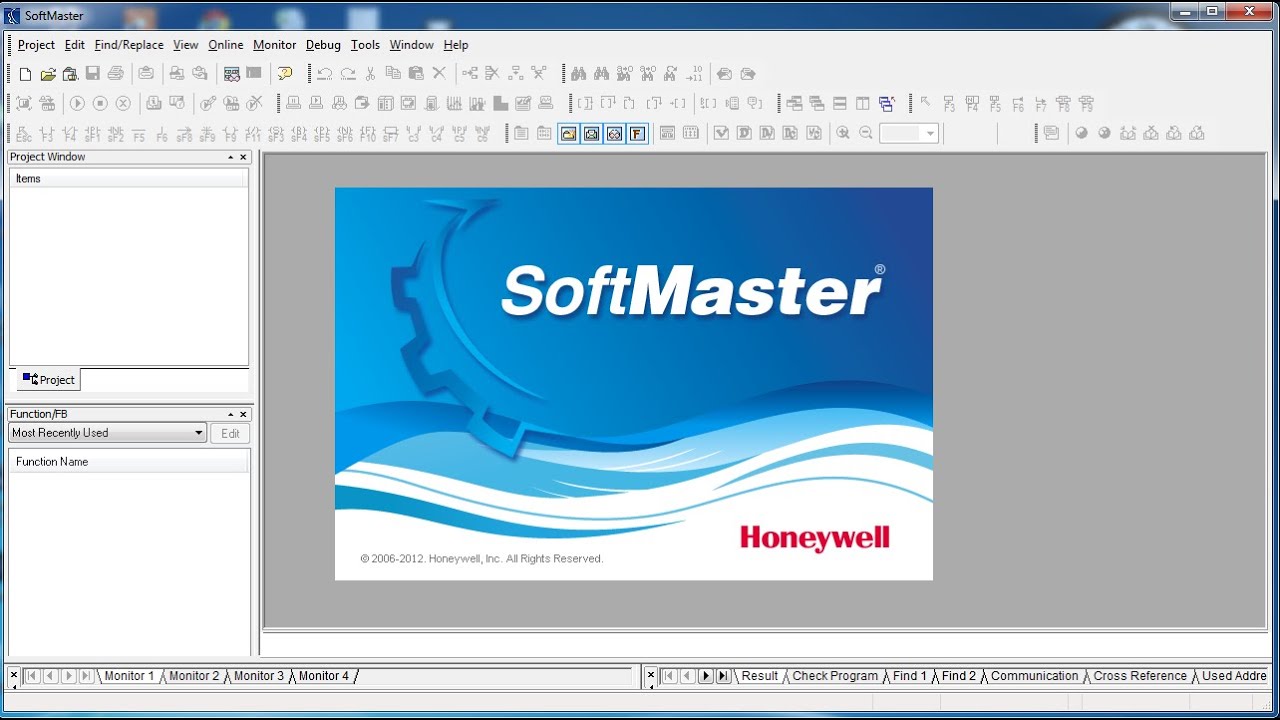Click the Items column header

128,179
